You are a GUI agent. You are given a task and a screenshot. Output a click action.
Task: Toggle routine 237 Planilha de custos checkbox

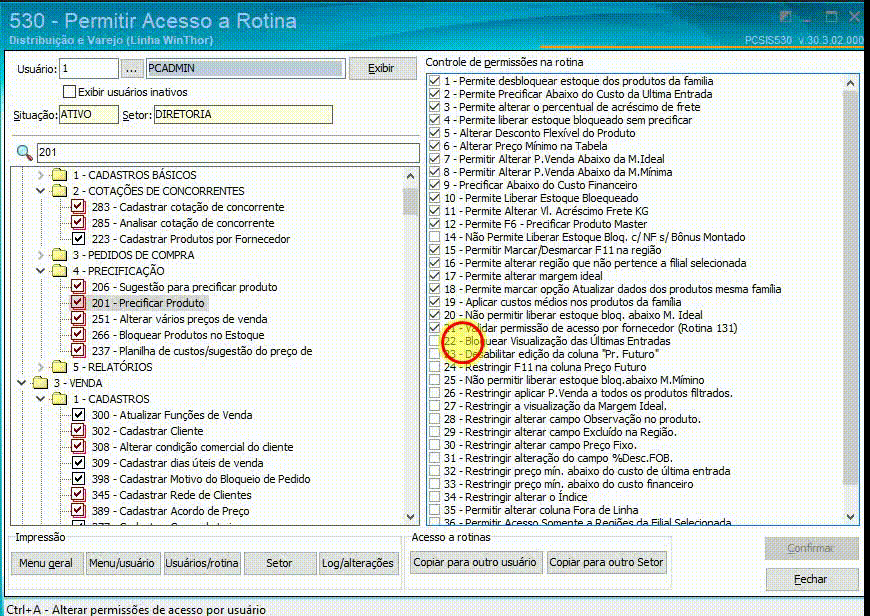pyautogui.click(x=78, y=351)
